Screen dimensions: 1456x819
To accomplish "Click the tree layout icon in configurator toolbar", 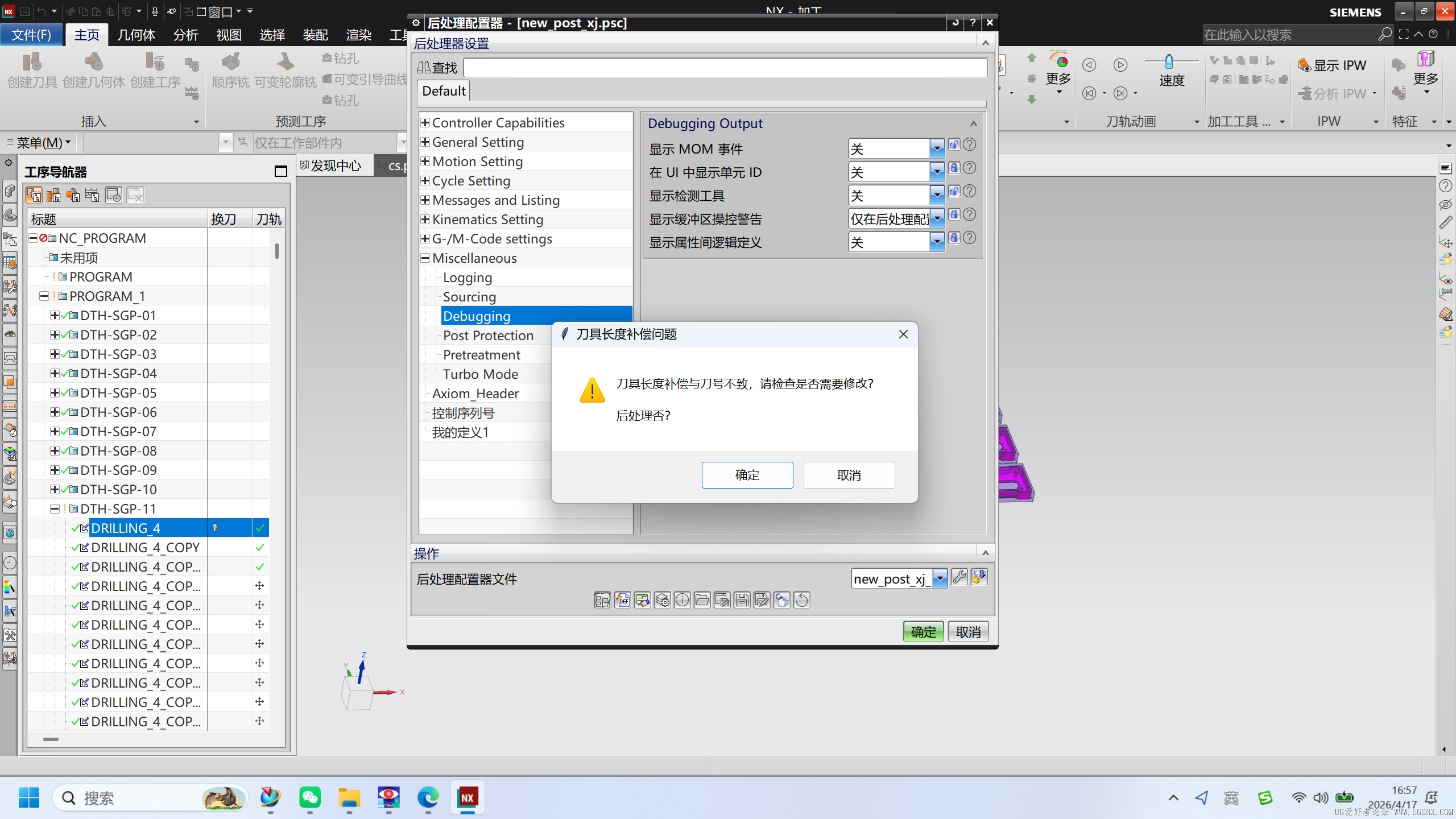I will coord(603,600).
